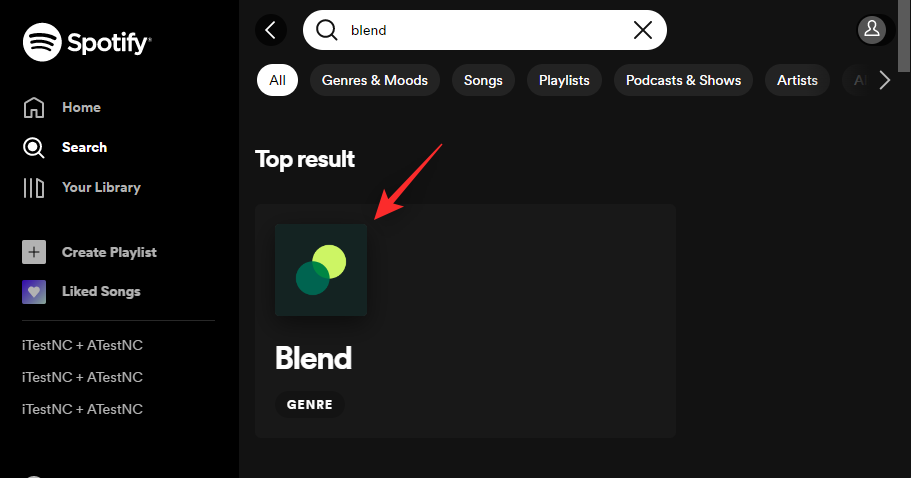Open Liked Songs heart icon
This screenshot has height=478, width=911.
click(x=34, y=292)
